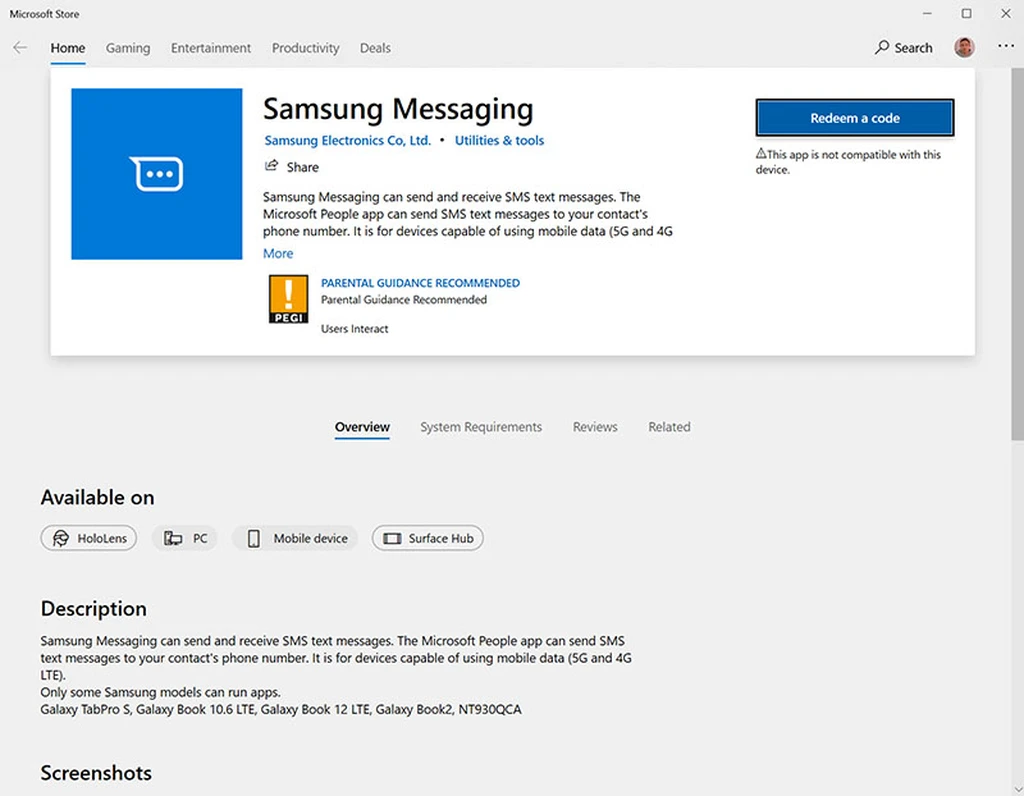Screen dimensions: 1024x796
Task: Switch to System Requirements section
Action: (481, 426)
